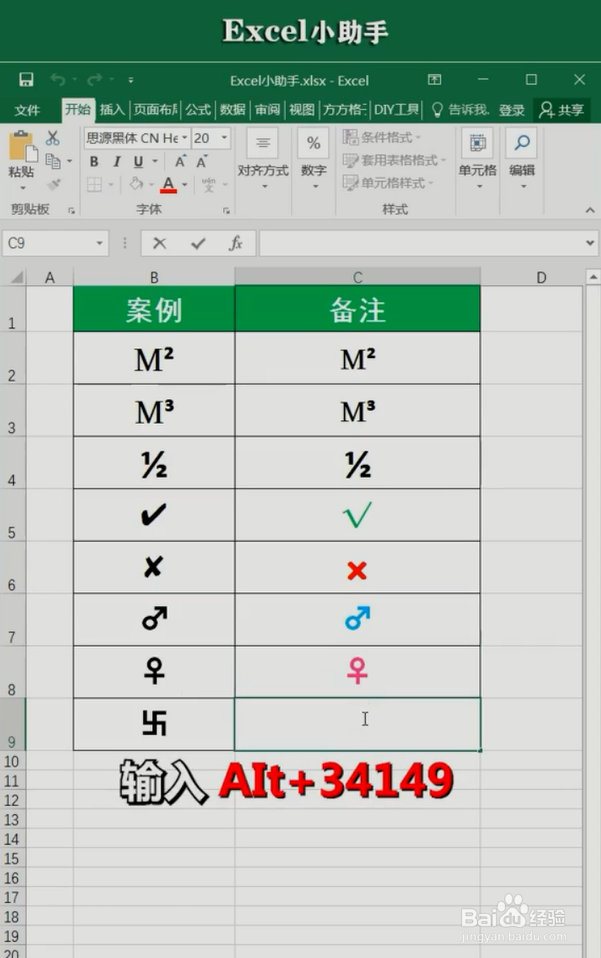Click the vertical scrollbar up arrow

(x=592, y=277)
